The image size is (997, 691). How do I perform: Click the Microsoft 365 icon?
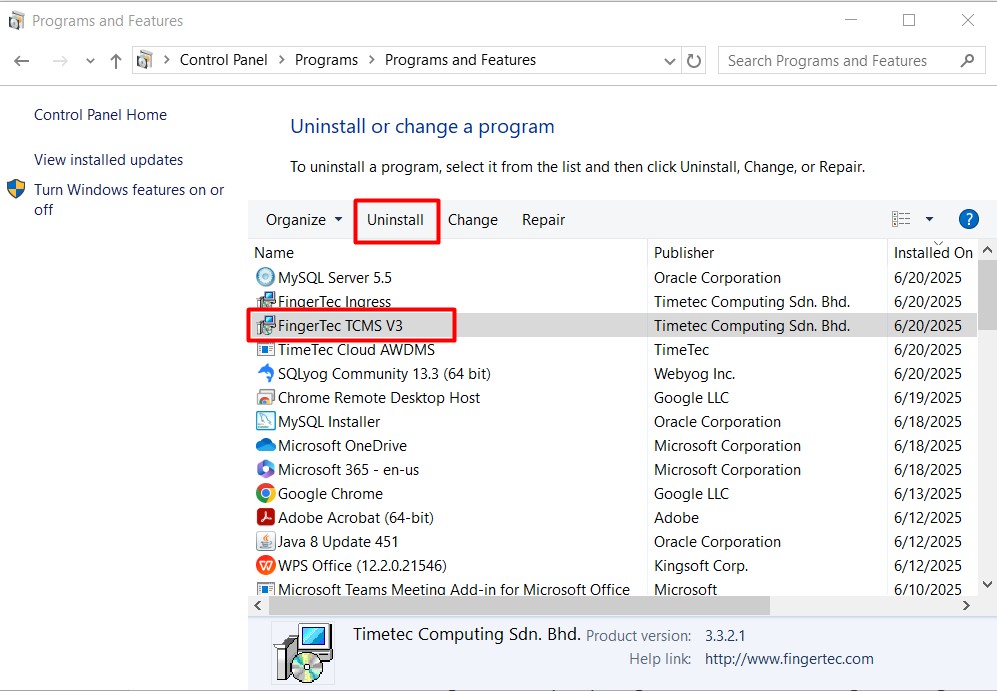coord(265,470)
